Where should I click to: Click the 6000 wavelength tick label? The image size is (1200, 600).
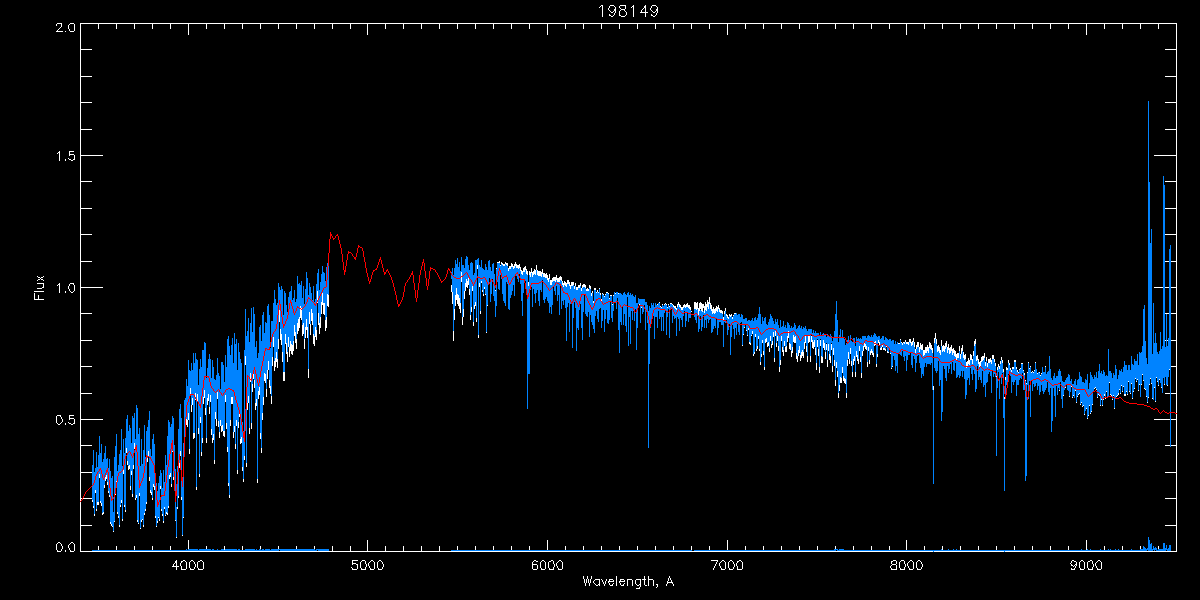click(x=547, y=564)
